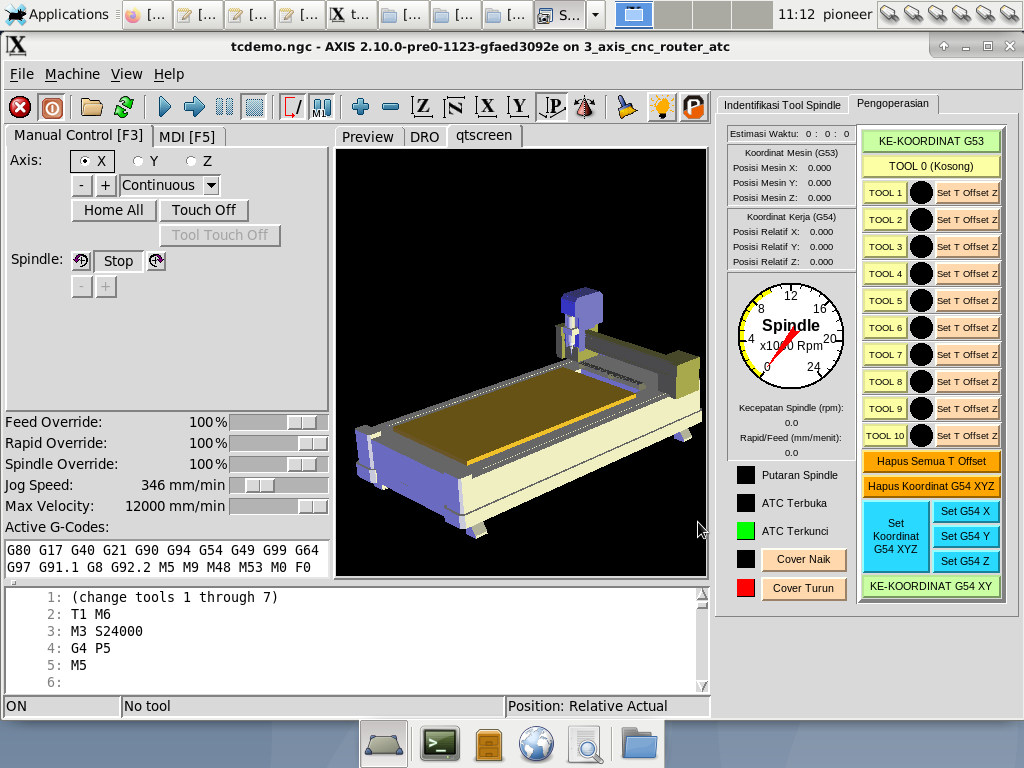Open the Machine menu
This screenshot has height=768, width=1024.
pos(72,74)
